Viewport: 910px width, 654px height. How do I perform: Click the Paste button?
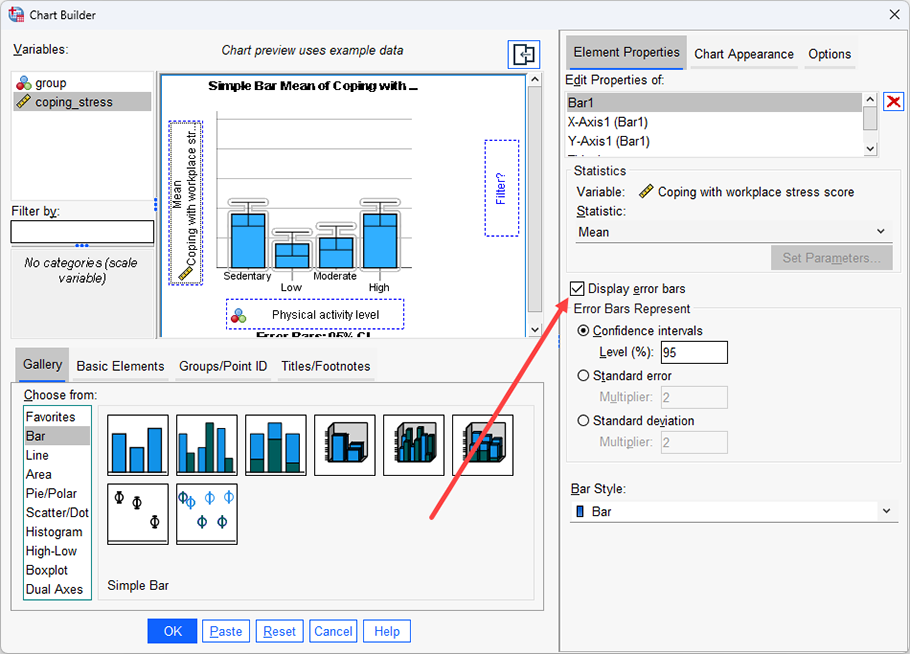226,631
